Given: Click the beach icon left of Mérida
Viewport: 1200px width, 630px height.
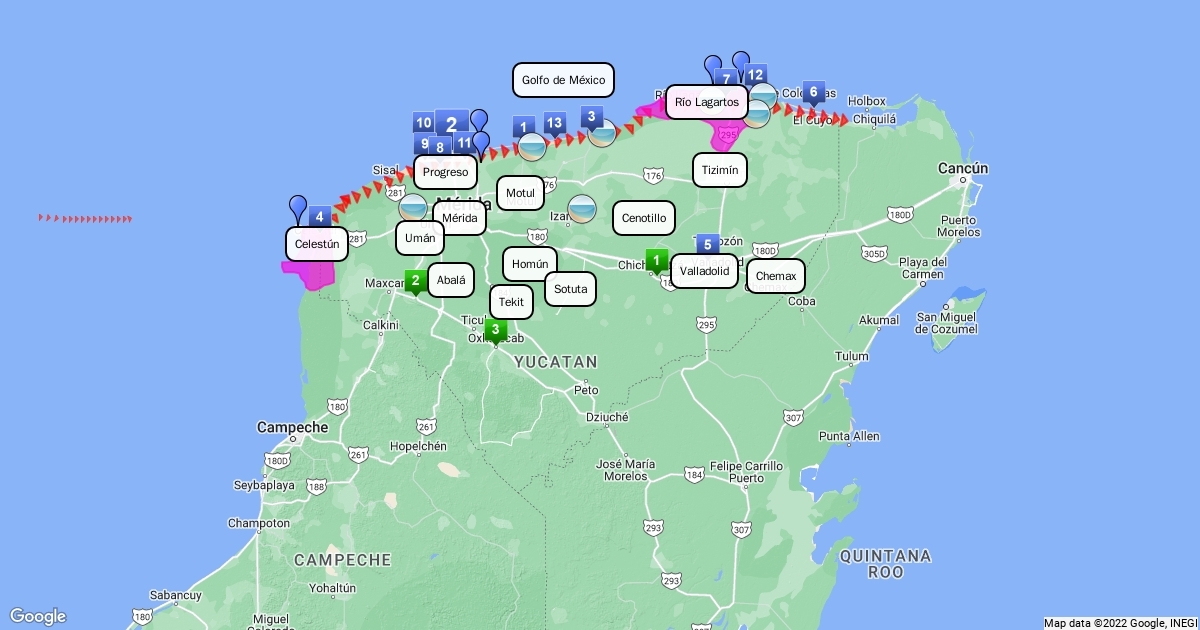Looking at the screenshot, I should 413,208.
